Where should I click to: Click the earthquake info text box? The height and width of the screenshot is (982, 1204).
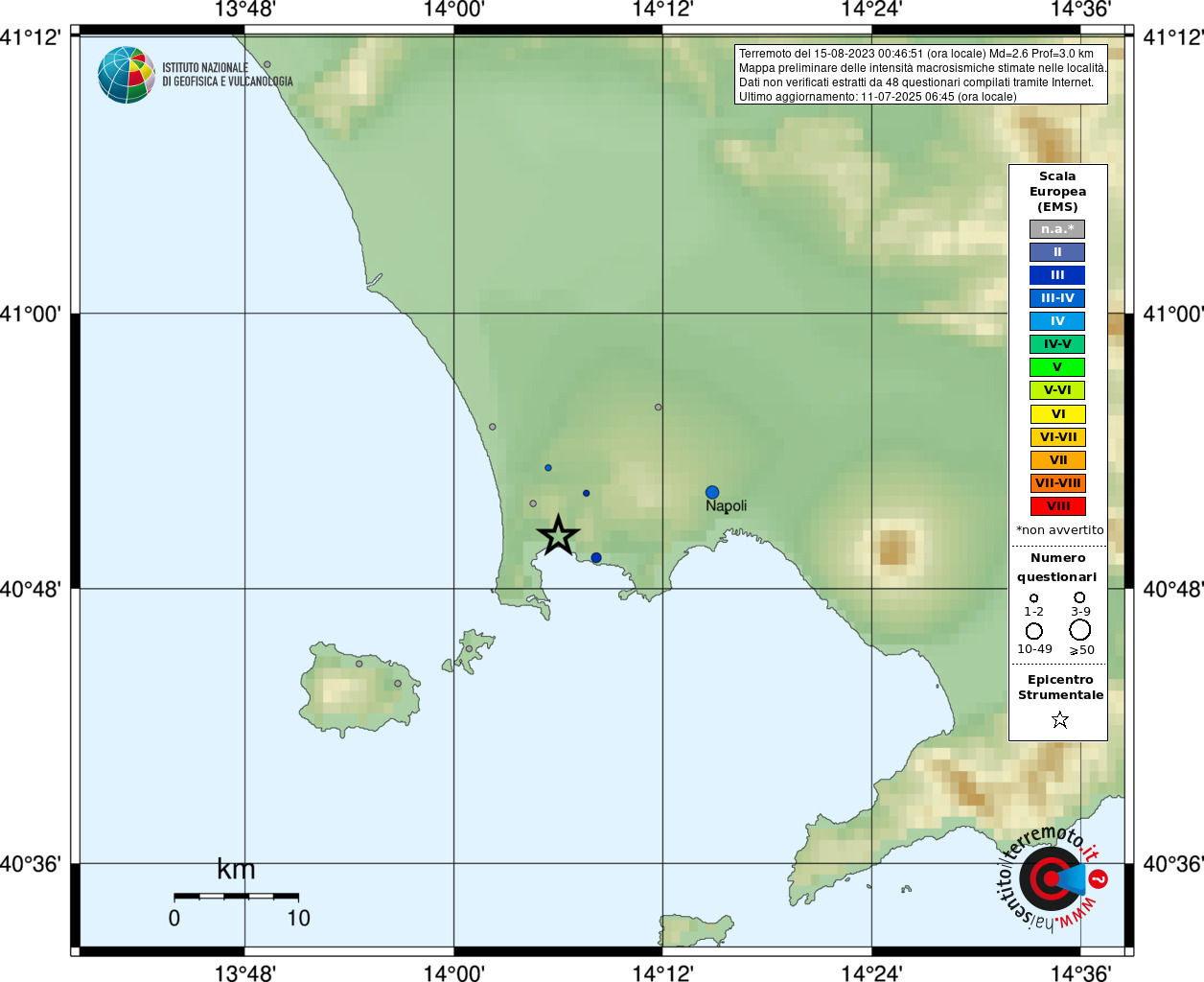coord(921,75)
